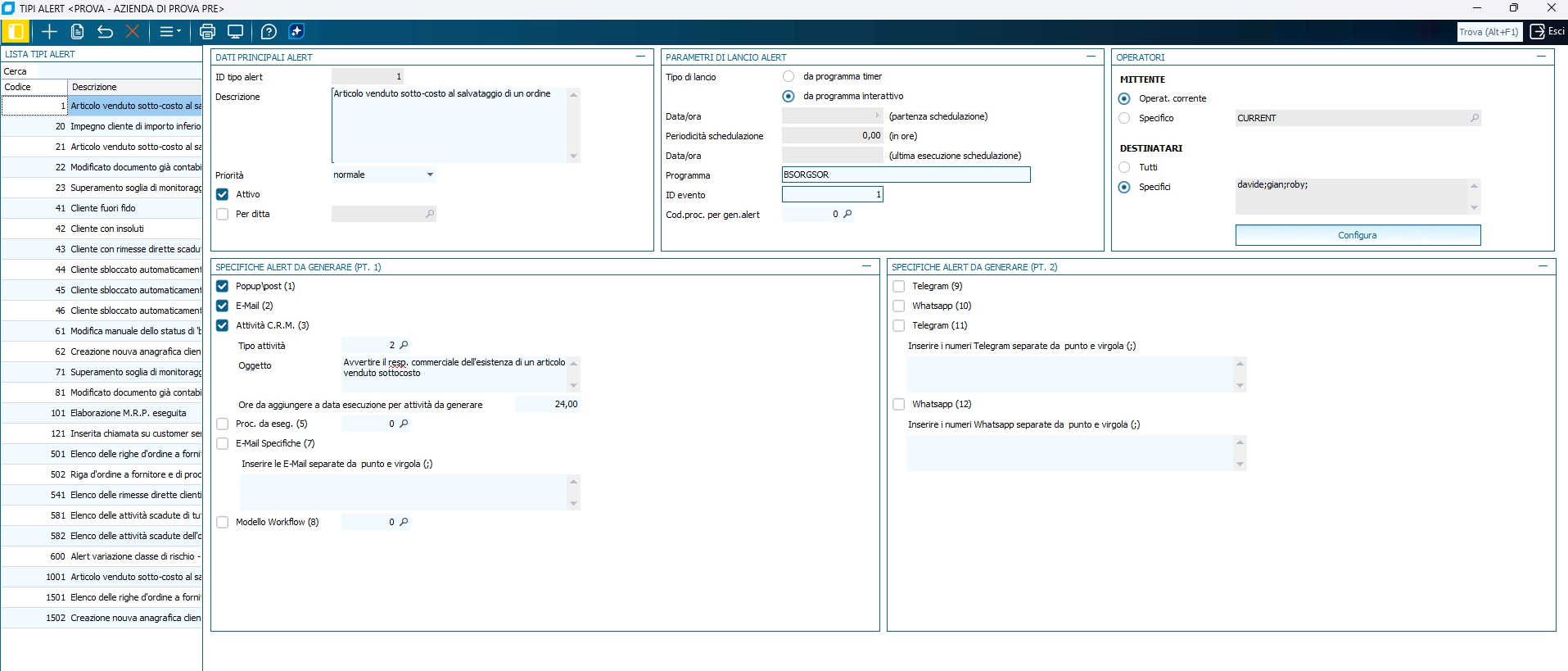Click the printer icon in the toolbar
Image resolution: width=1568 pixels, height=671 pixels.
[x=207, y=32]
